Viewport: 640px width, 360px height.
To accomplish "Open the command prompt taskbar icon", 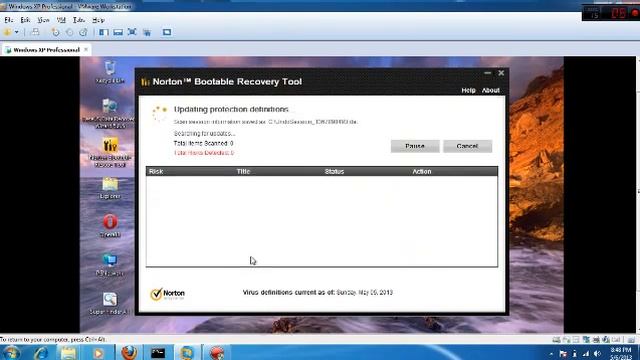I will tap(158, 353).
